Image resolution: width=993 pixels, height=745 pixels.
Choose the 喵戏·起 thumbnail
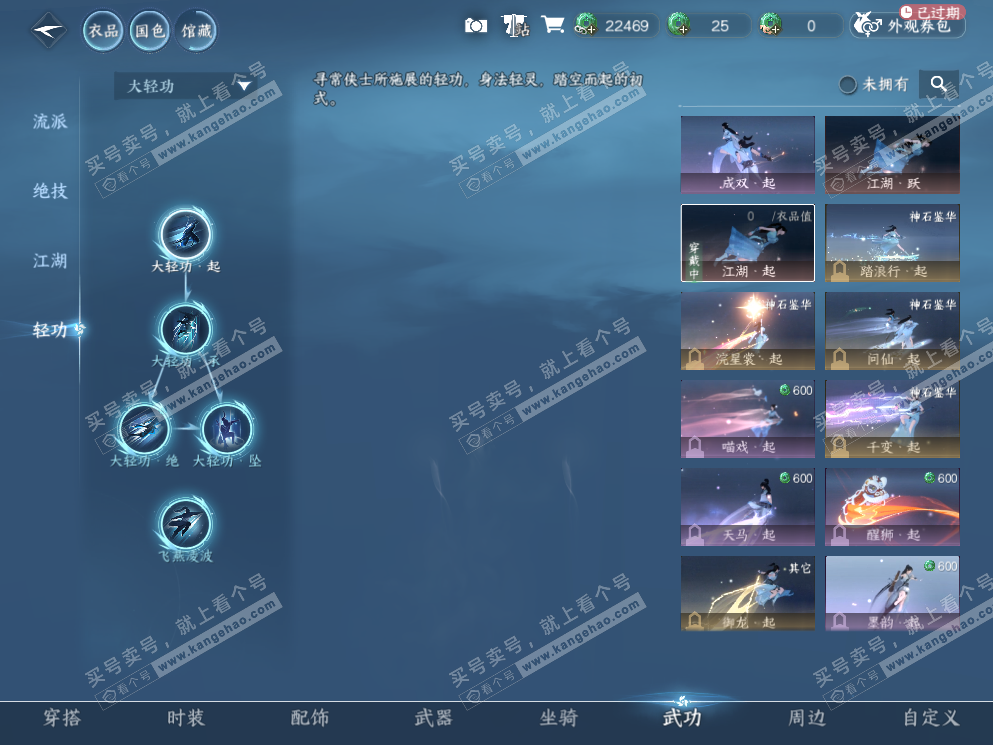tap(748, 419)
